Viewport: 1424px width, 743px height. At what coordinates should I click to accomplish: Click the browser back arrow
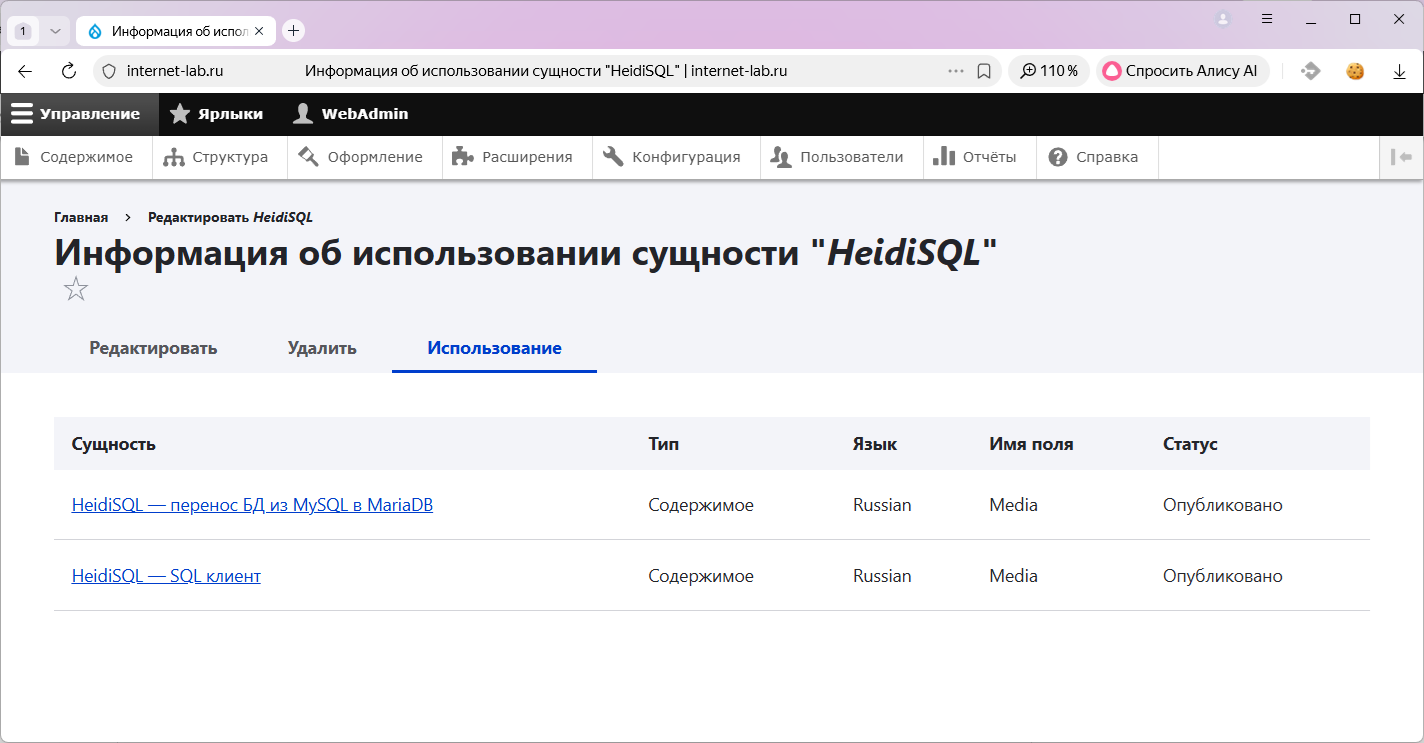25,71
